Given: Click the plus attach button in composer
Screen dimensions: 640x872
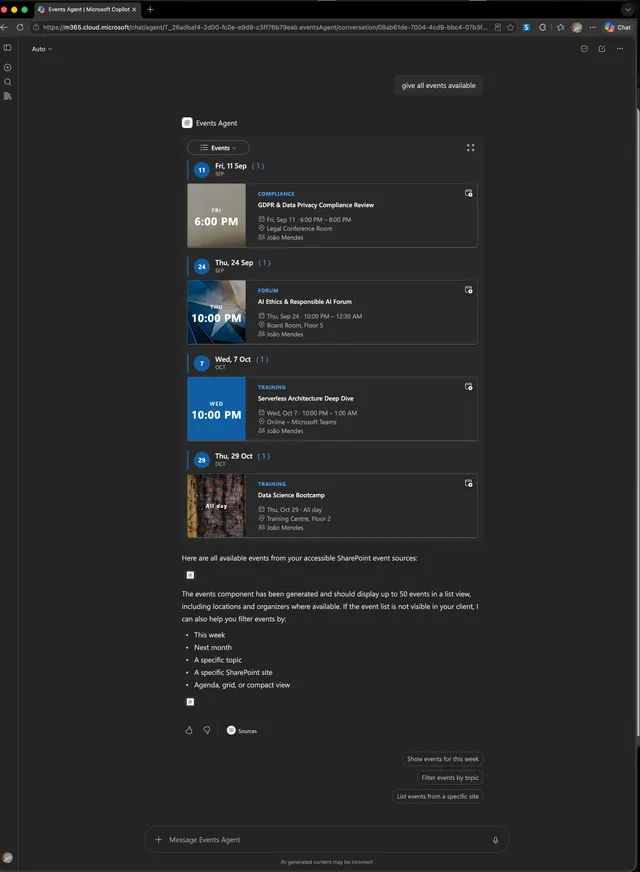Looking at the screenshot, I should point(158,840).
